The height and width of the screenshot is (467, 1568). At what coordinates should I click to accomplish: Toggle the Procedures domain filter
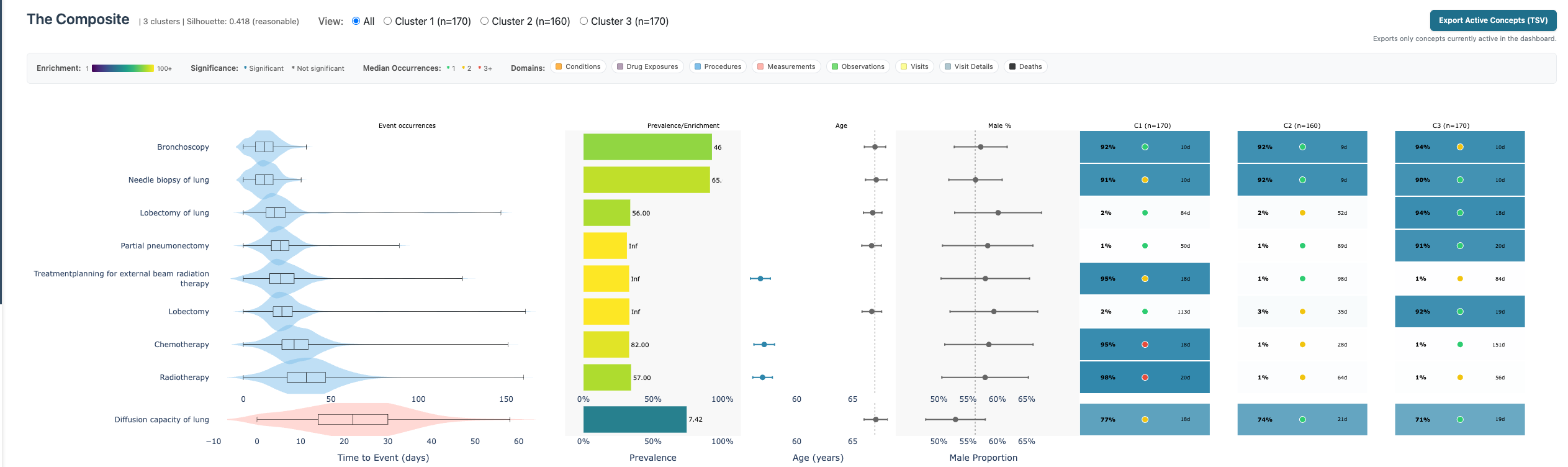[718, 66]
